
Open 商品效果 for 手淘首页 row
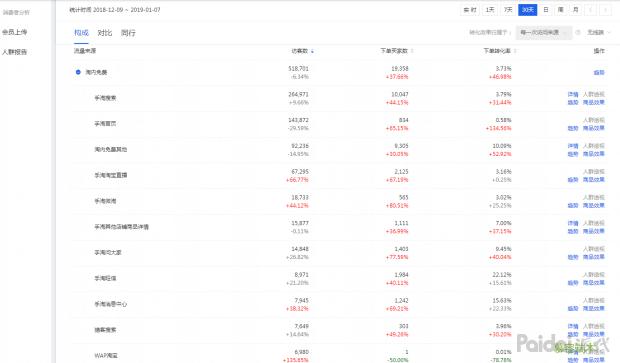(x=594, y=128)
